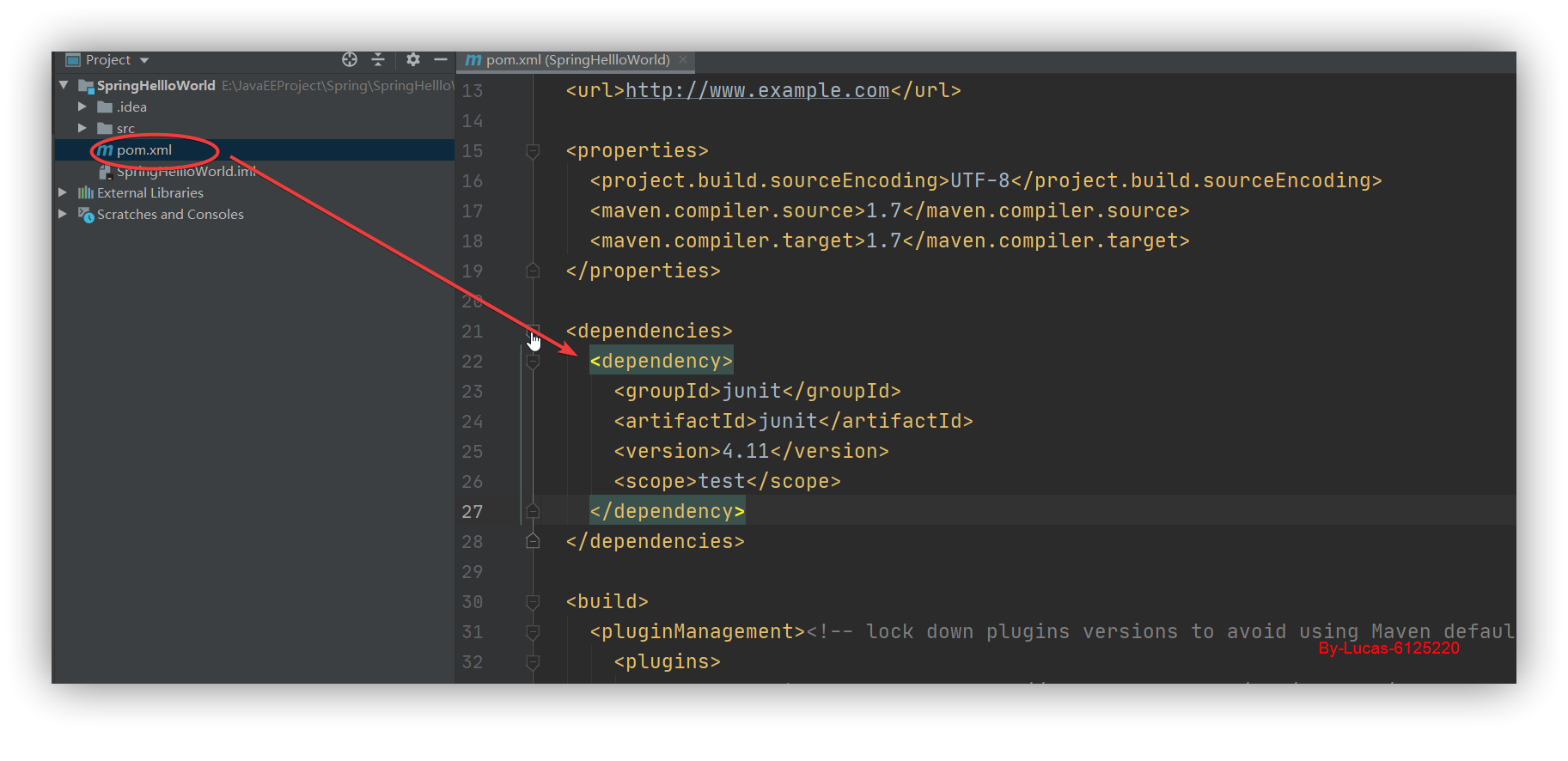Fold the plugins block at line 32
Viewport: 1568px width, 761px height.
click(533, 662)
